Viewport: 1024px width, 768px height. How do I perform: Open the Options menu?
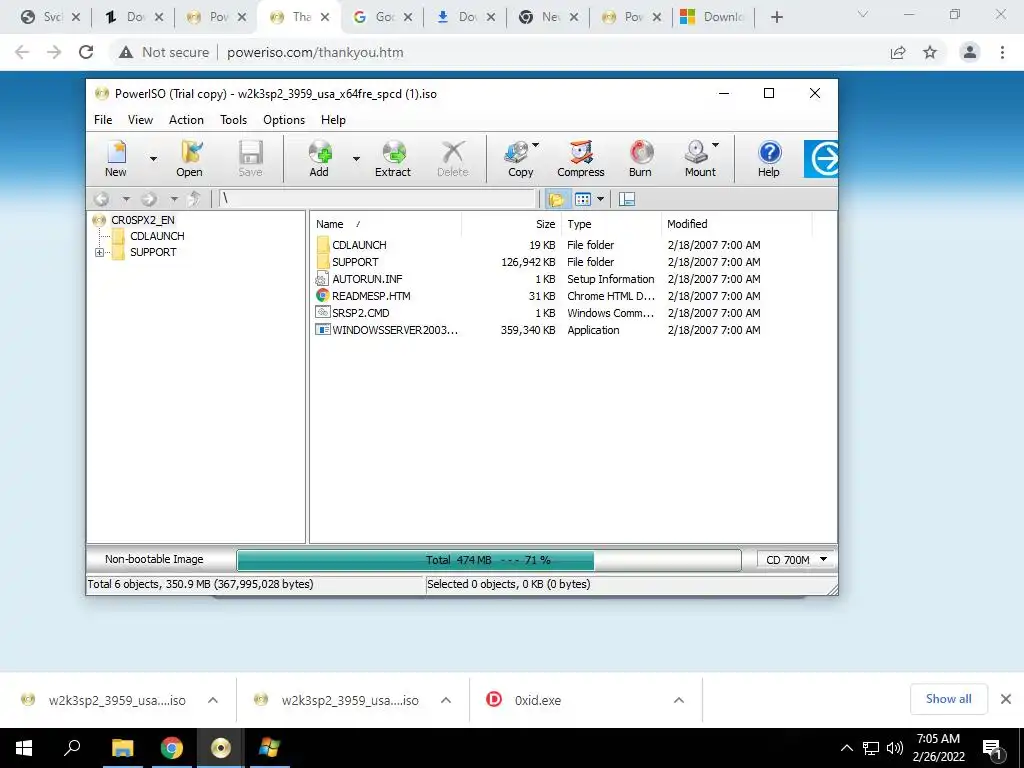point(284,120)
